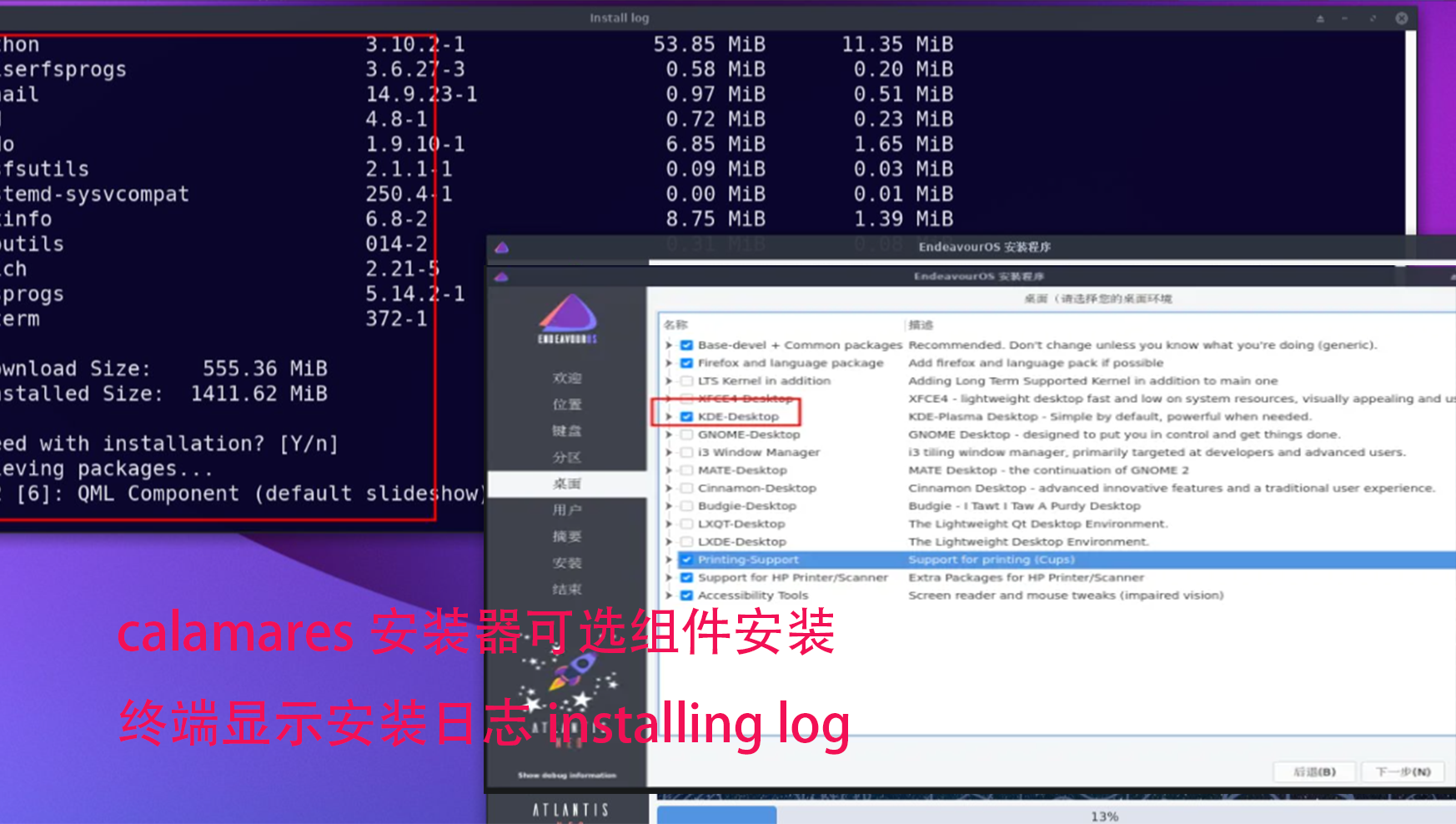Image resolution: width=1456 pixels, height=824 pixels.
Task: Click the 名称 column header
Action: pyautogui.click(x=676, y=325)
